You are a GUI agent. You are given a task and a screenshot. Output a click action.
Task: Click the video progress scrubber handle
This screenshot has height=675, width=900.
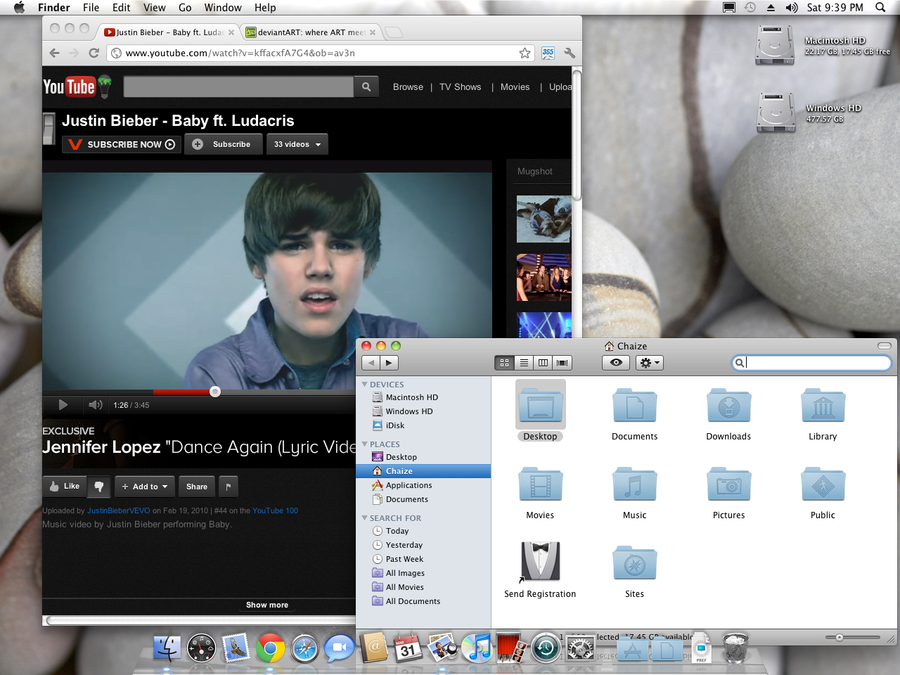(x=215, y=392)
